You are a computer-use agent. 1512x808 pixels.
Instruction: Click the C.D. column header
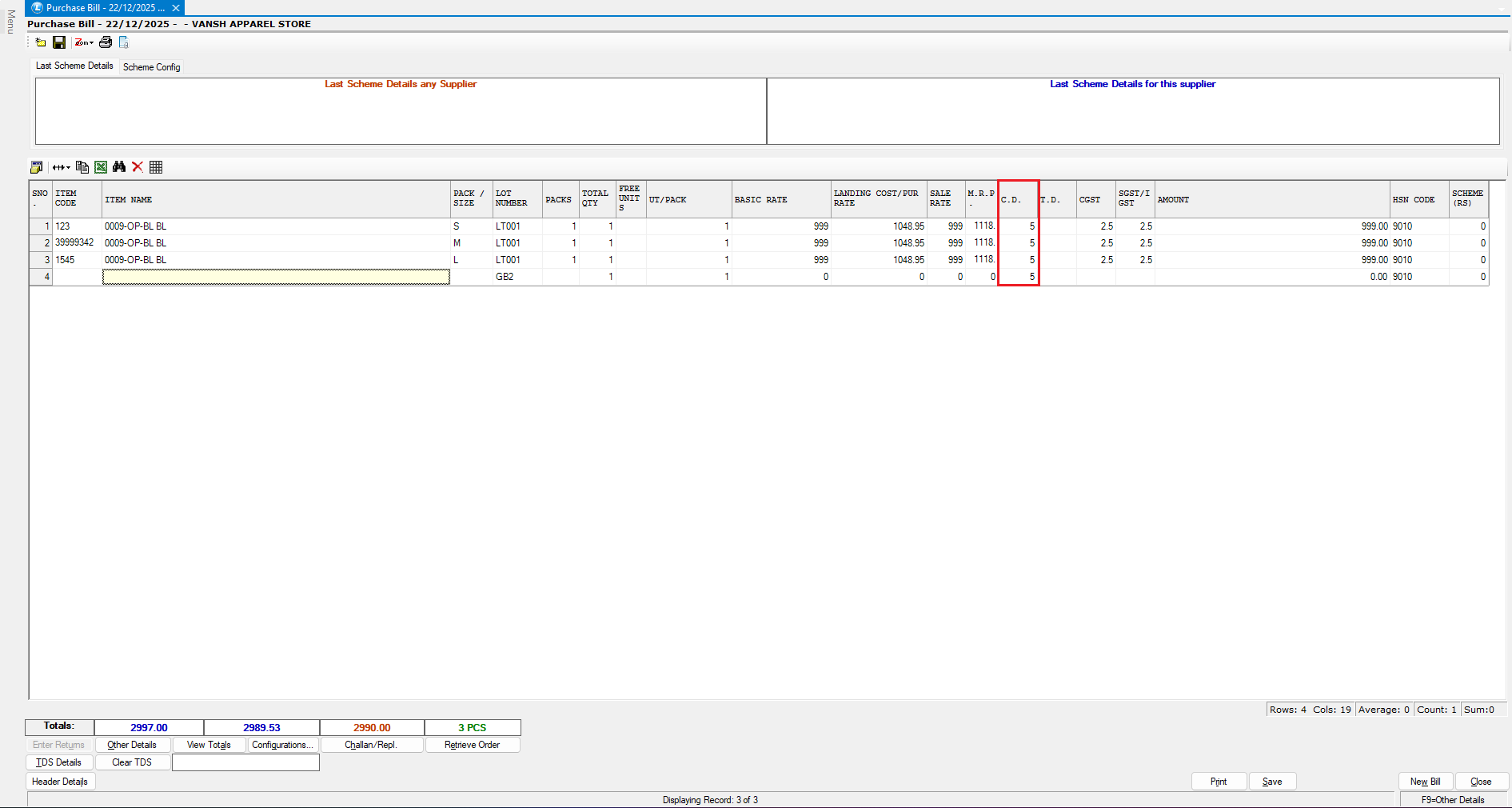click(1018, 200)
